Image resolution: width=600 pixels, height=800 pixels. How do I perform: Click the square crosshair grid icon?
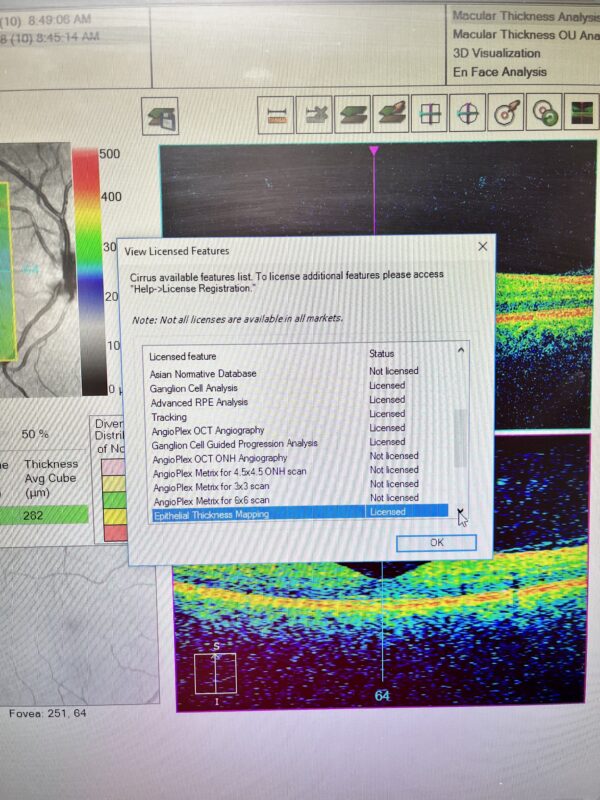(430, 113)
